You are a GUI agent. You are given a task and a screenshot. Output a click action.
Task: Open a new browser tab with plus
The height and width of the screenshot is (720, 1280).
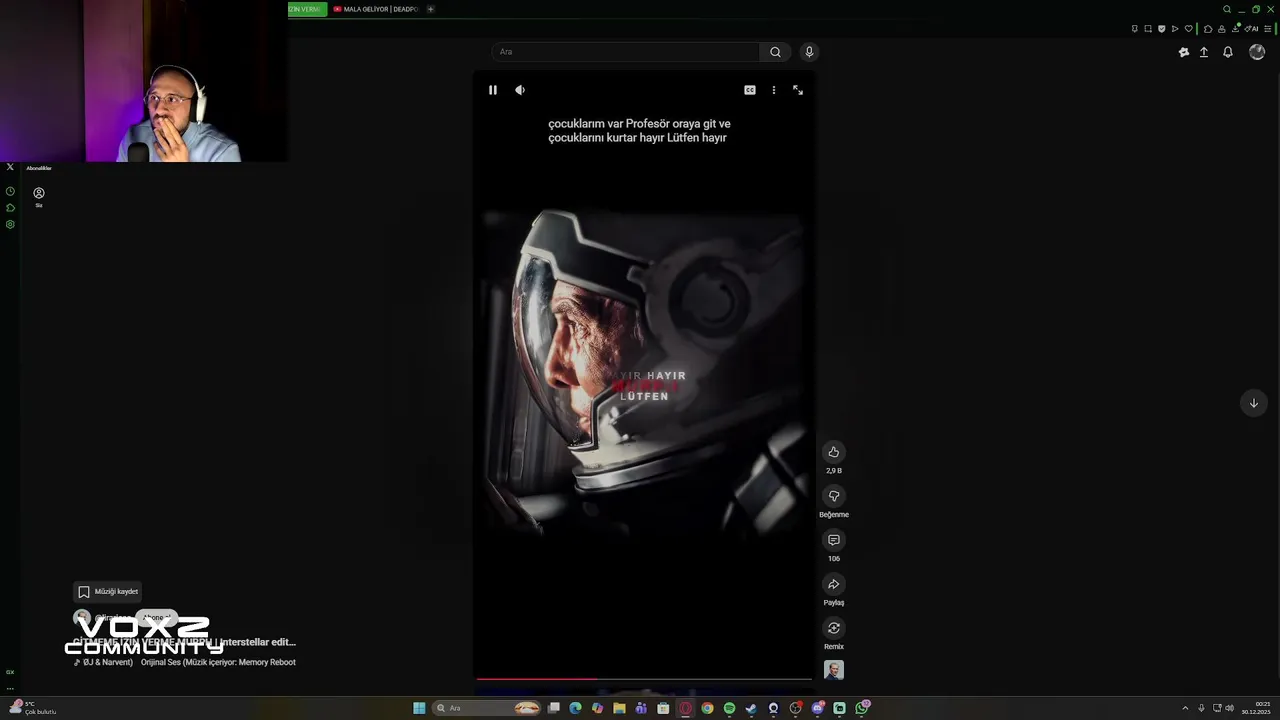[430, 9]
